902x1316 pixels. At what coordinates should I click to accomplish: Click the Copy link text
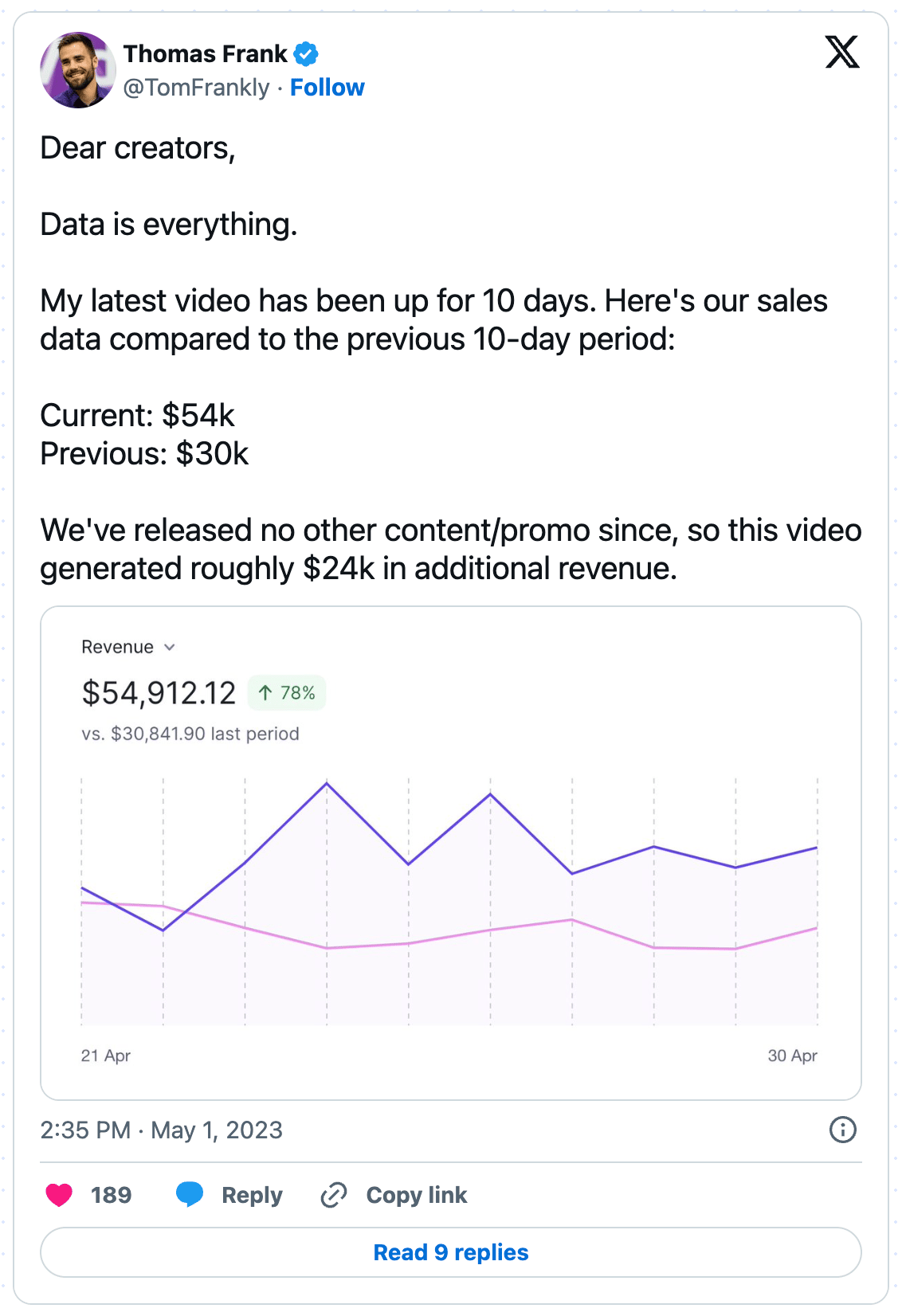coord(417,1195)
